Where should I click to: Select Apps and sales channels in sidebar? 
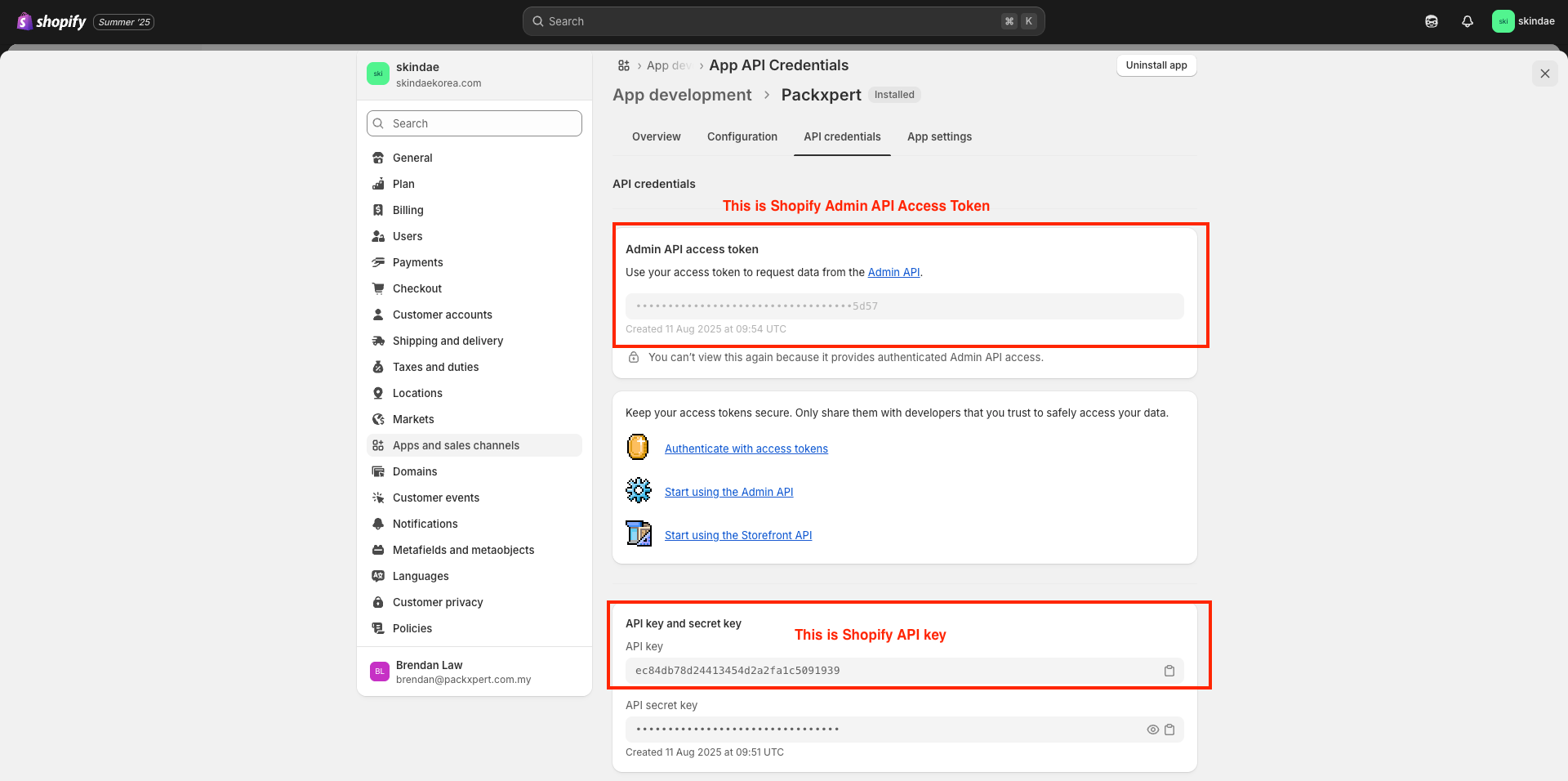pyautogui.click(x=474, y=445)
